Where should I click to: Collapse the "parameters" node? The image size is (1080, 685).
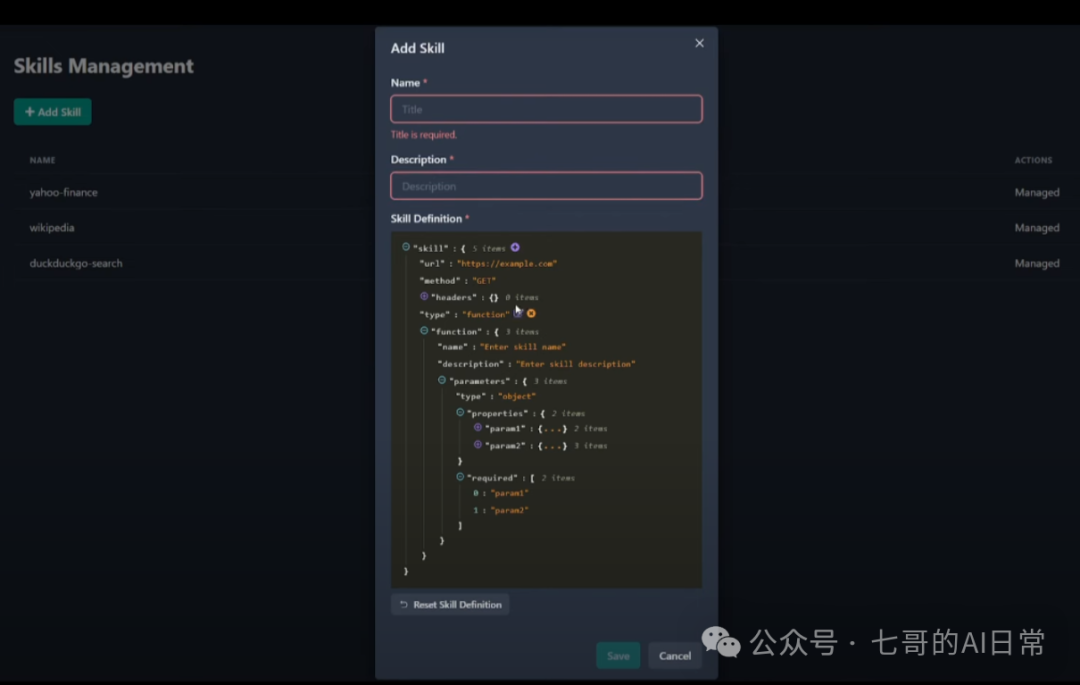point(442,380)
